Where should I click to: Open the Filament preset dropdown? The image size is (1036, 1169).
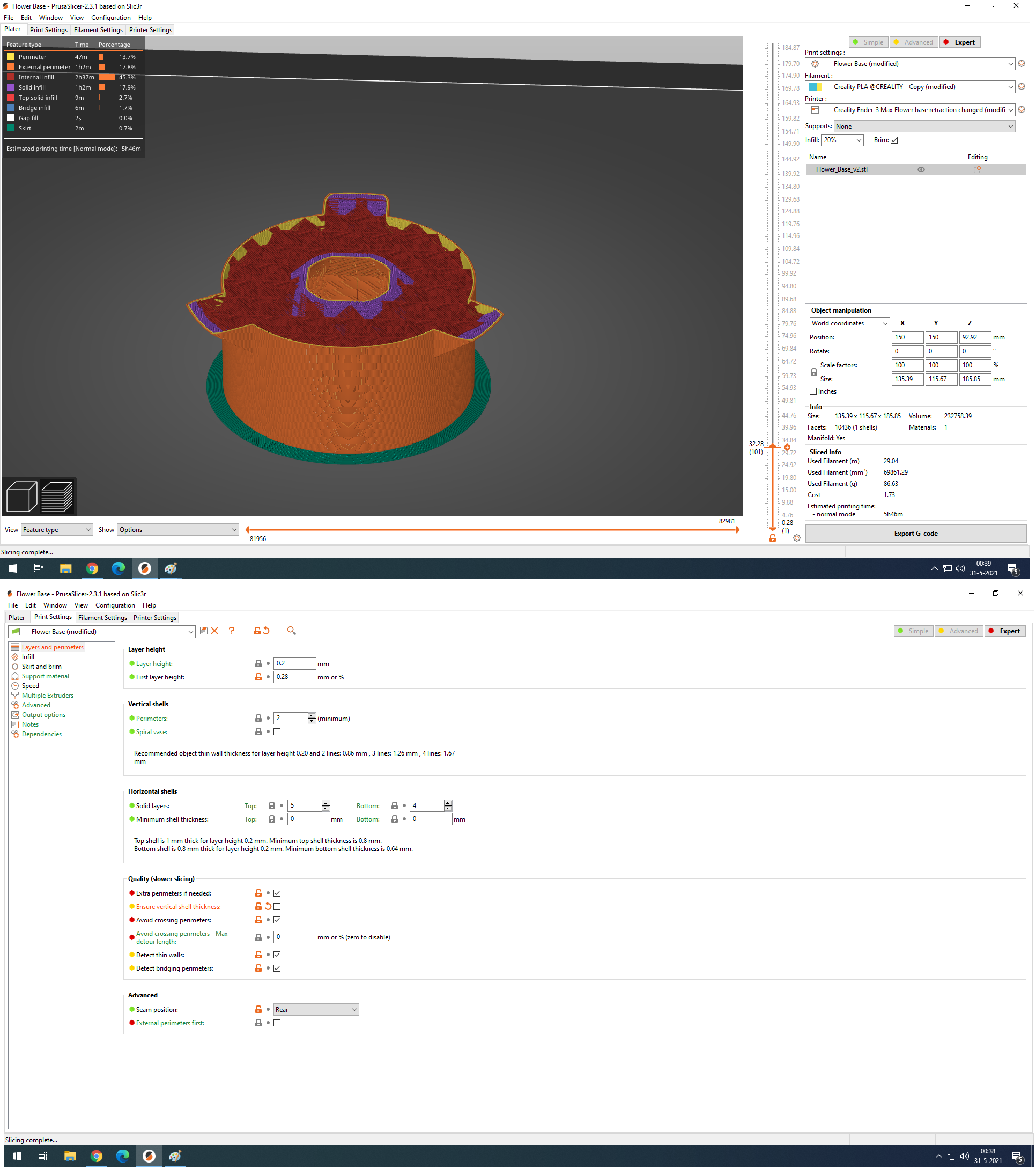click(x=910, y=86)
